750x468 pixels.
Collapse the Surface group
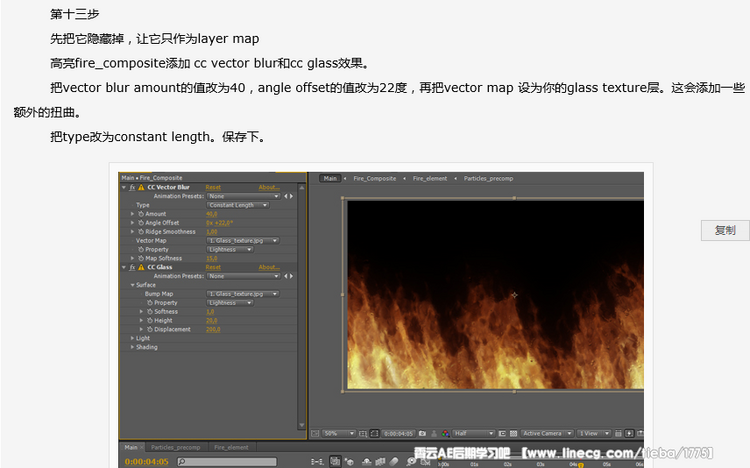(x=132, y=285)
